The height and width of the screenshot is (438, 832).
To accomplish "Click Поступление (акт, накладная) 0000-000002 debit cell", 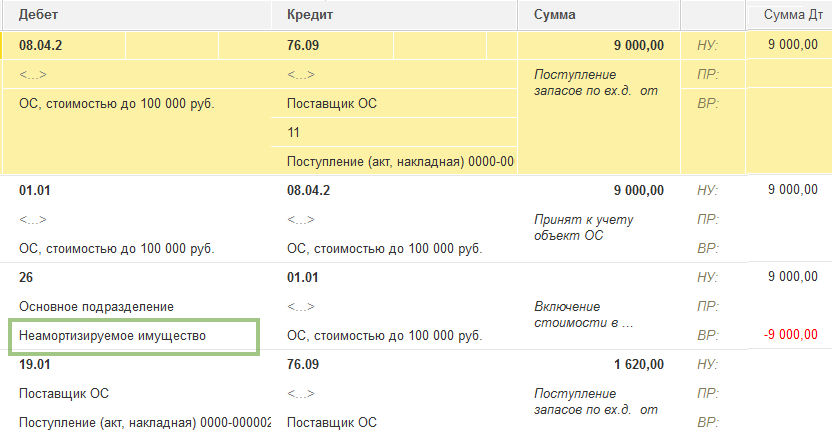I will pyautogui.click(x=138, y=423).
